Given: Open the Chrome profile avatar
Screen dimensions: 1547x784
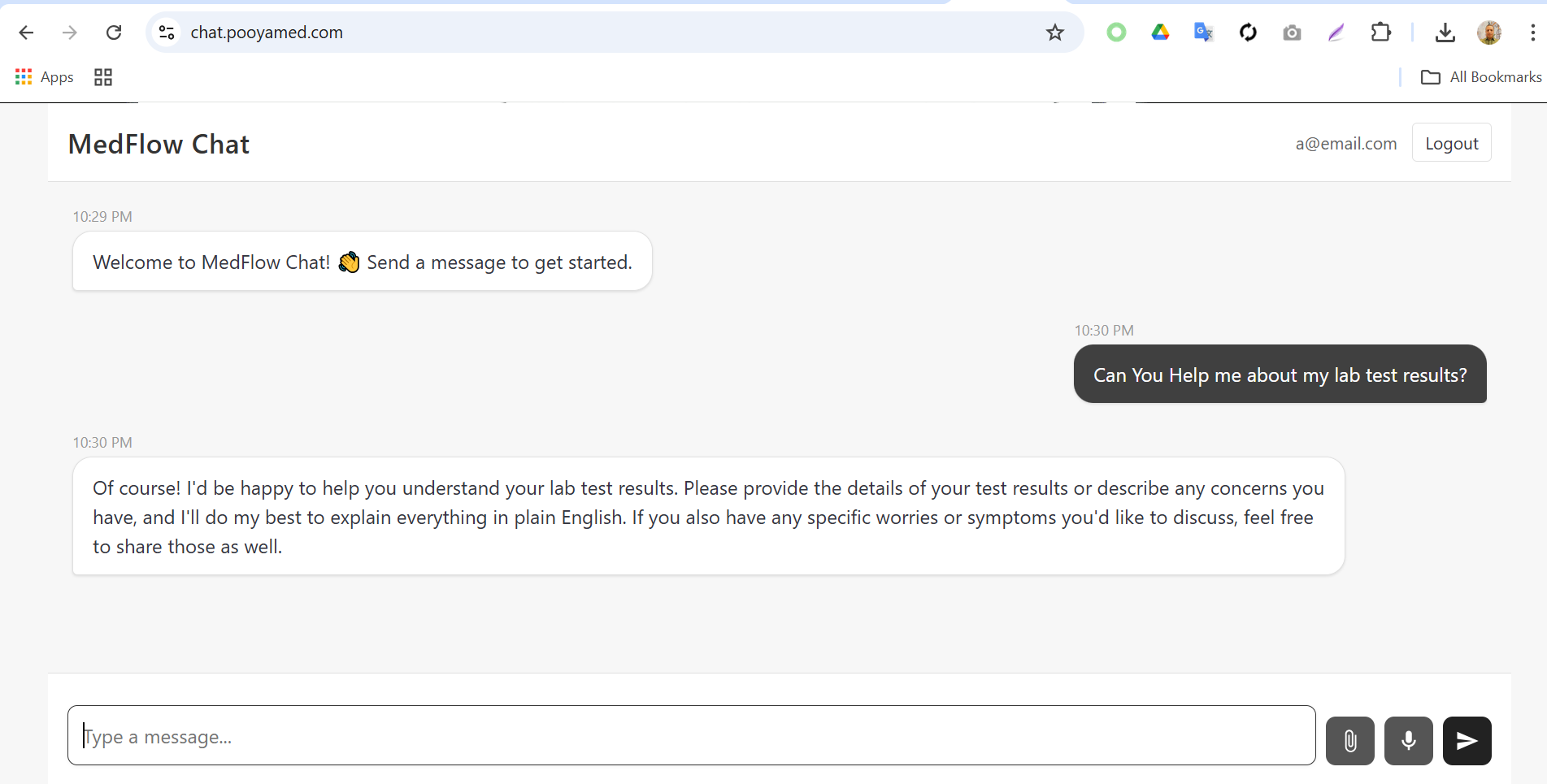Looking at the screenshot, I should pos(1488,32).
